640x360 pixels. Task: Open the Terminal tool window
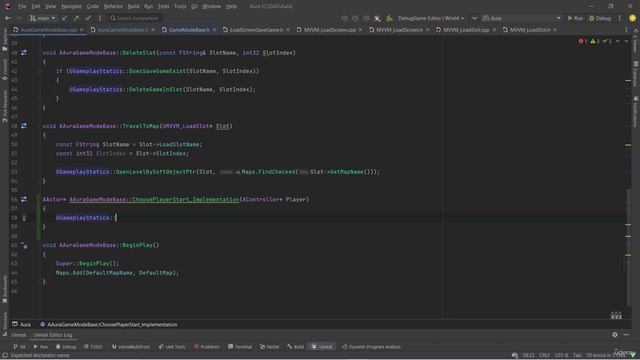[x=240, y=347]
